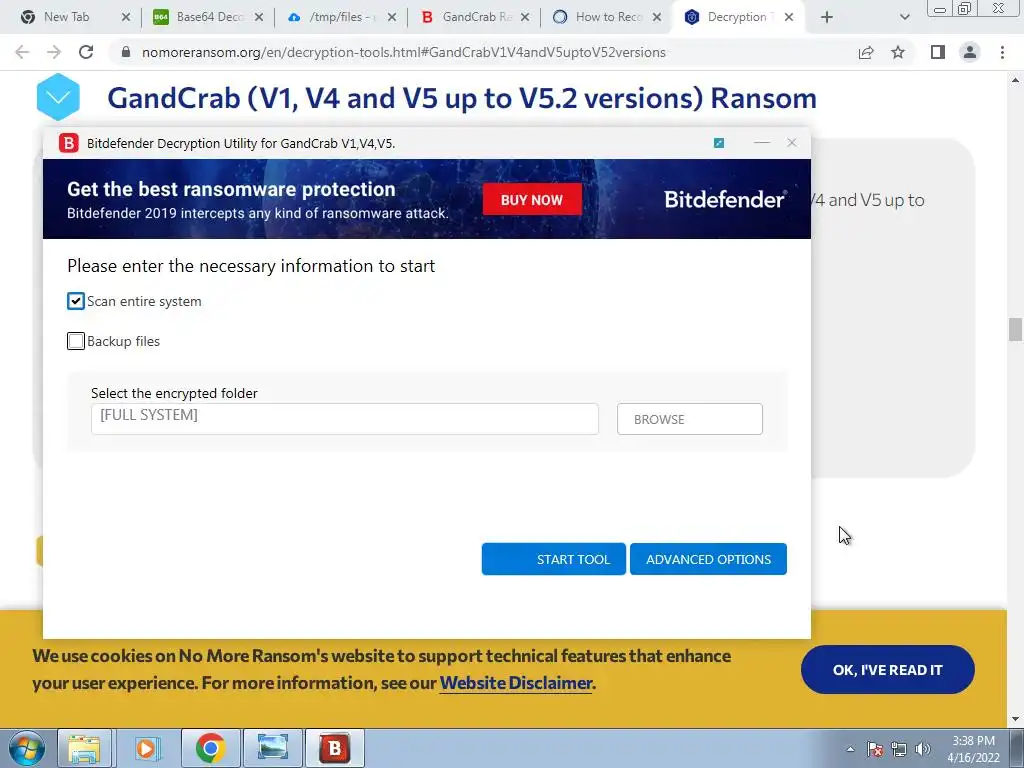Click the taskbar clock showing 3:38 PM

tap(973, 749)
